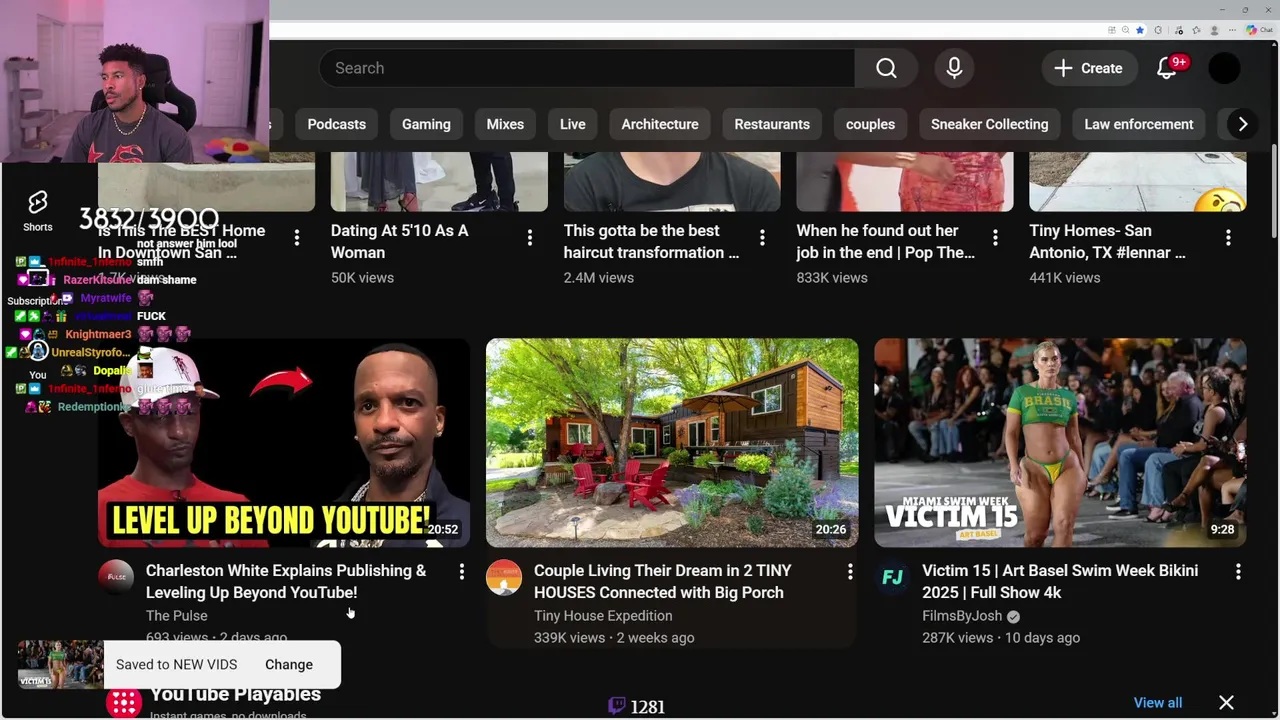Click the YouTube Playables heading
The width and height of the screenshot is (1280, 720).
point(235,694)
